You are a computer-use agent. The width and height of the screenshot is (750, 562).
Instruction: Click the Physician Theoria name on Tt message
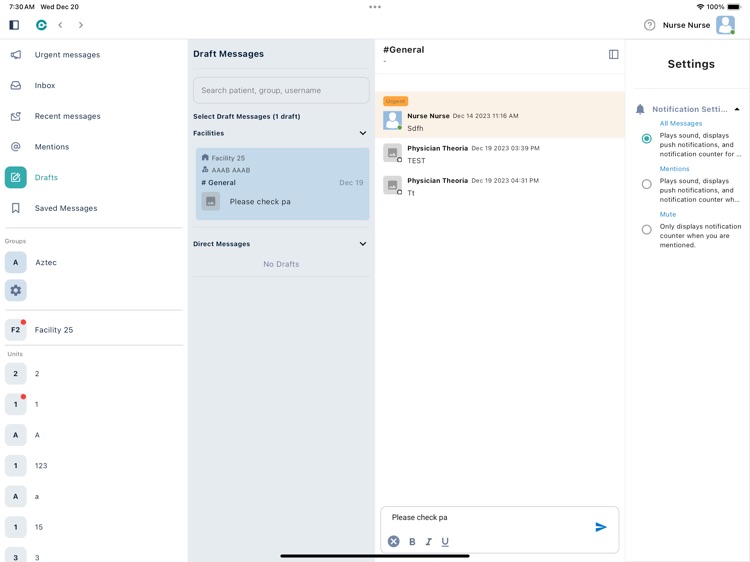tap(438, 180)
